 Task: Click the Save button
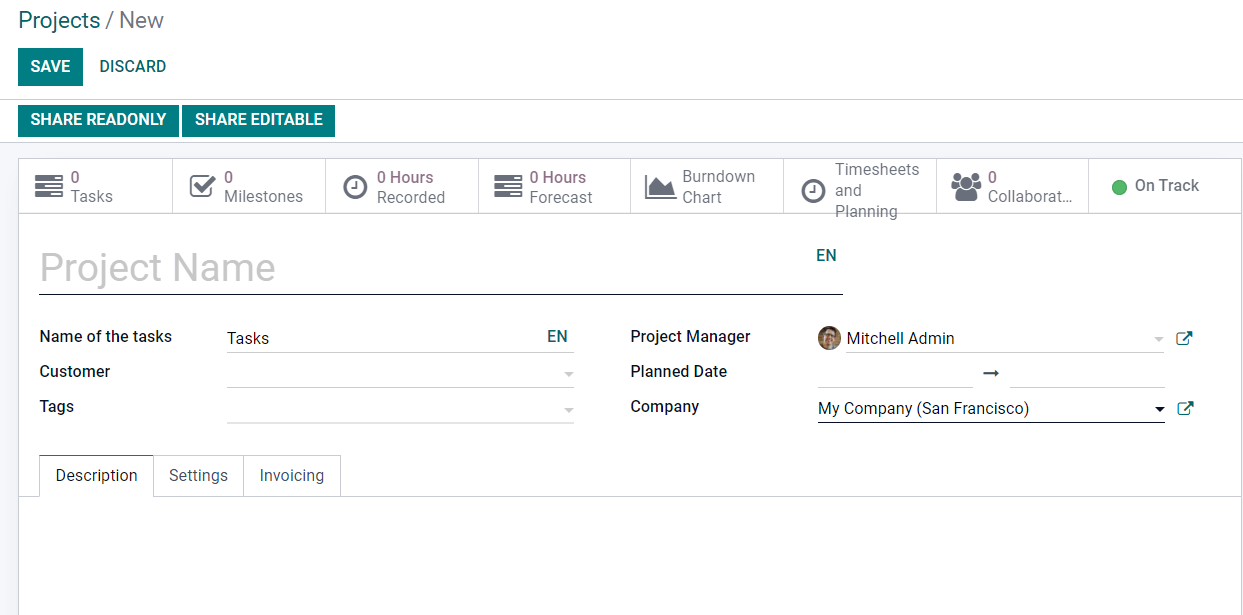(50, 67)
